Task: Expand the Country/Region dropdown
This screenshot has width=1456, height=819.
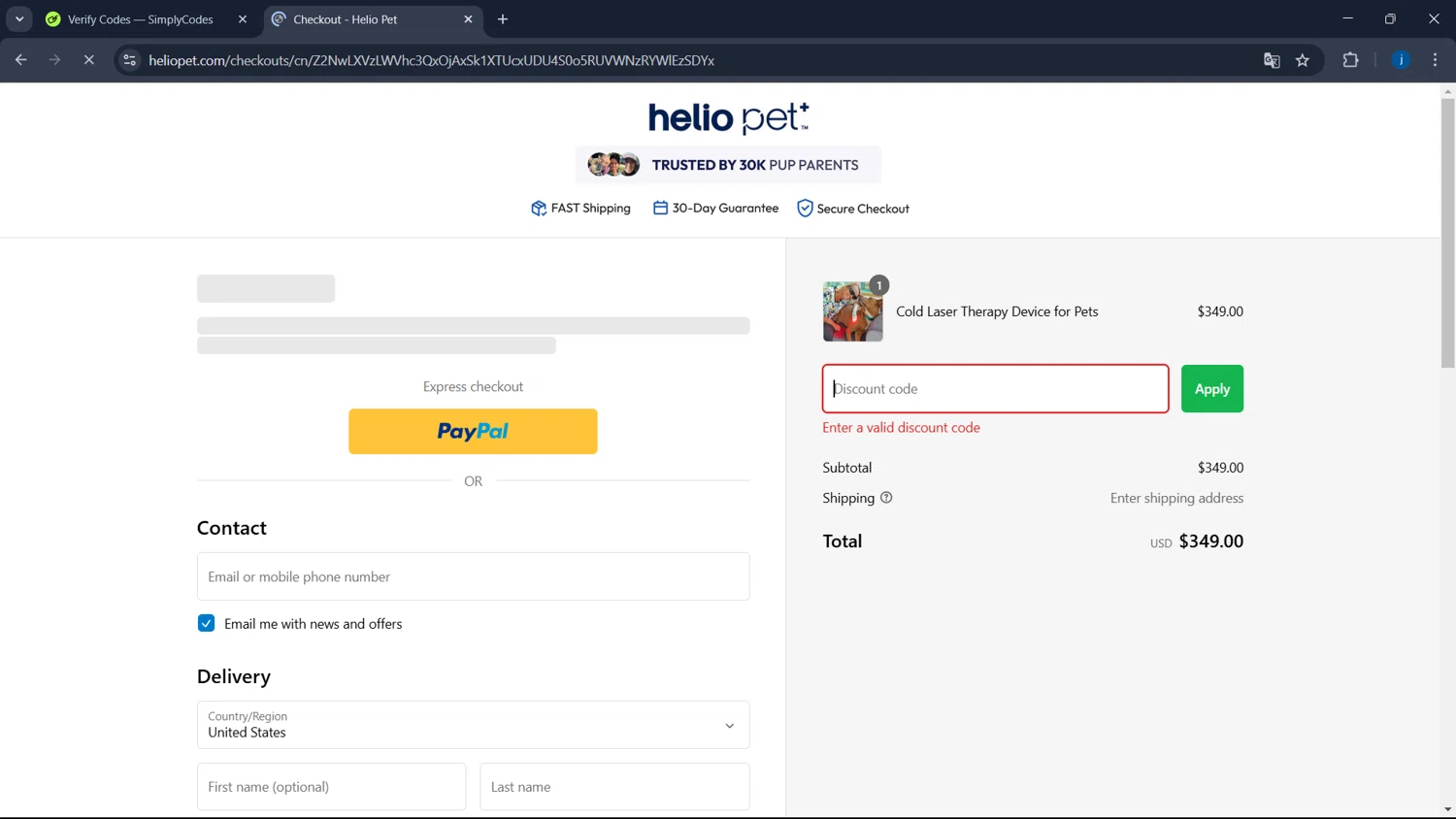Action: click(473, 725)
